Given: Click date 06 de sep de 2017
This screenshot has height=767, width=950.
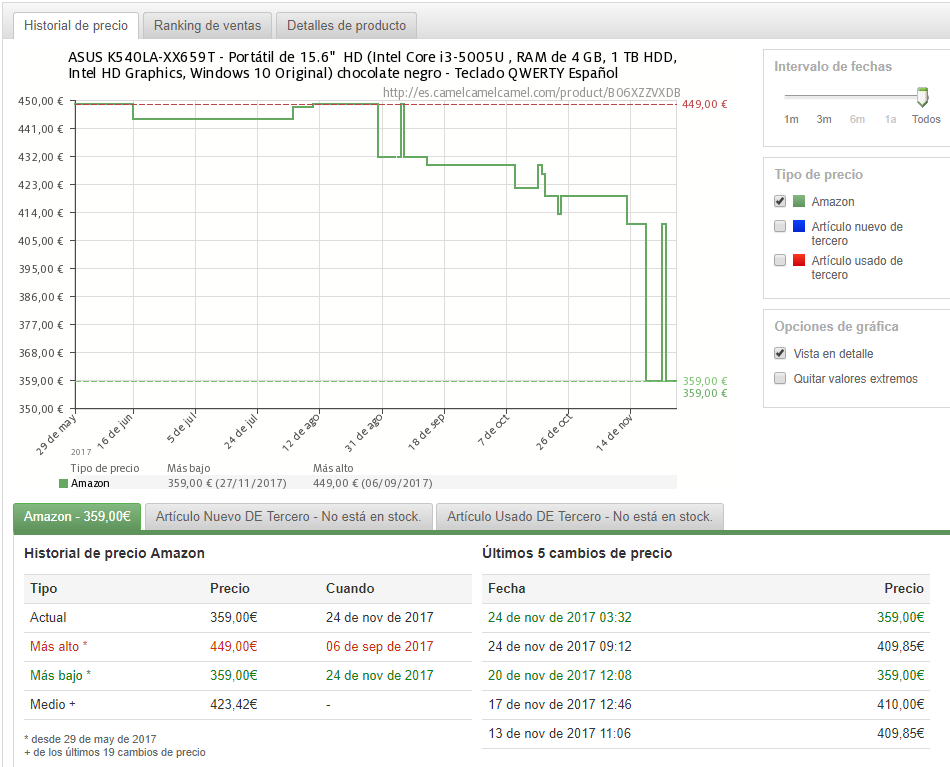Looking at the screenshot, I should [379, 646].
